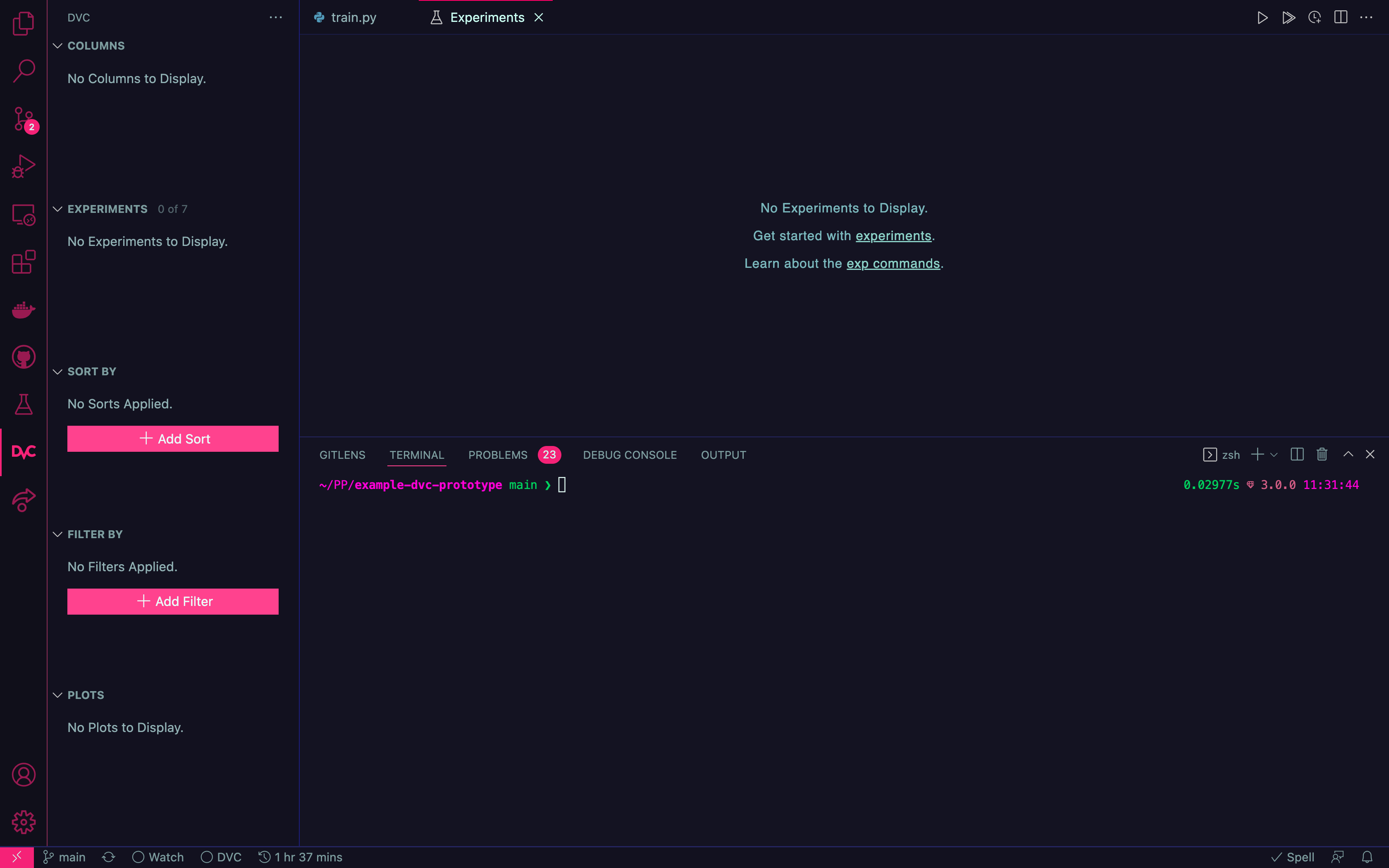
Task: Collapse the COLUMNS section
Action: (57, 46)
